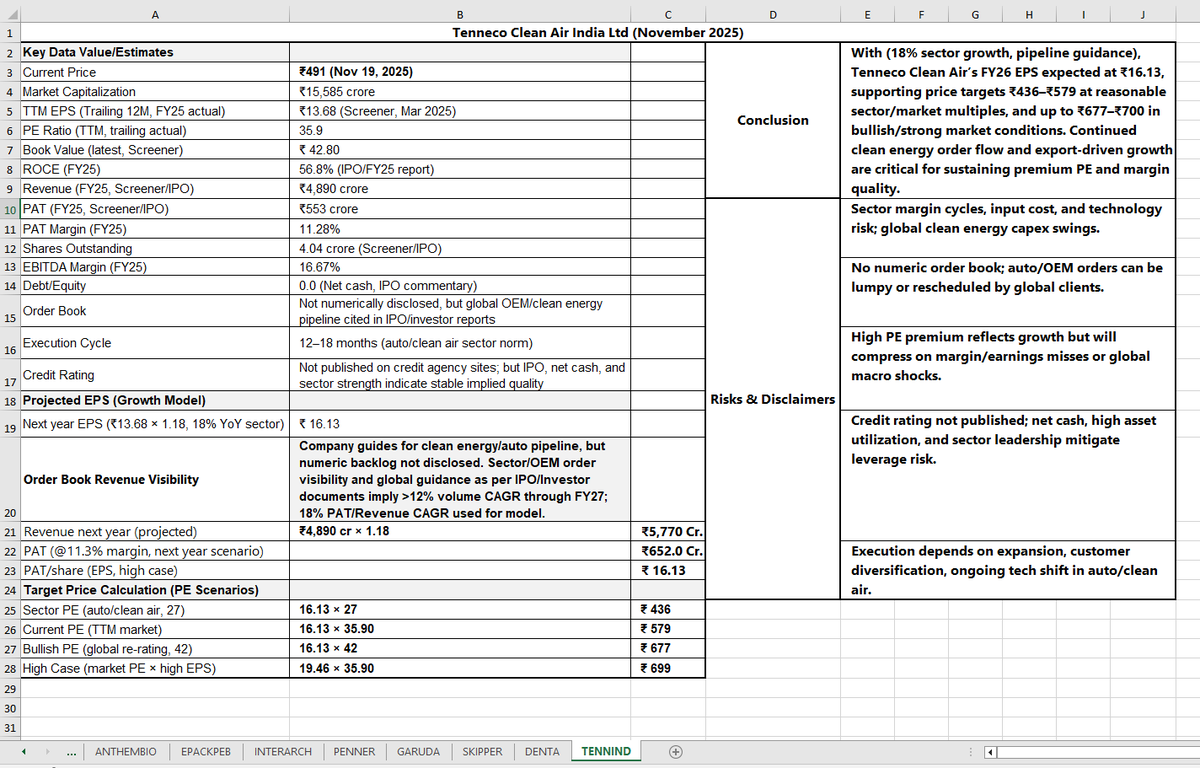1200x768 pixels.
Task: Select the '19.46 × 35.90' high case cell
Action: coord(459,668)
